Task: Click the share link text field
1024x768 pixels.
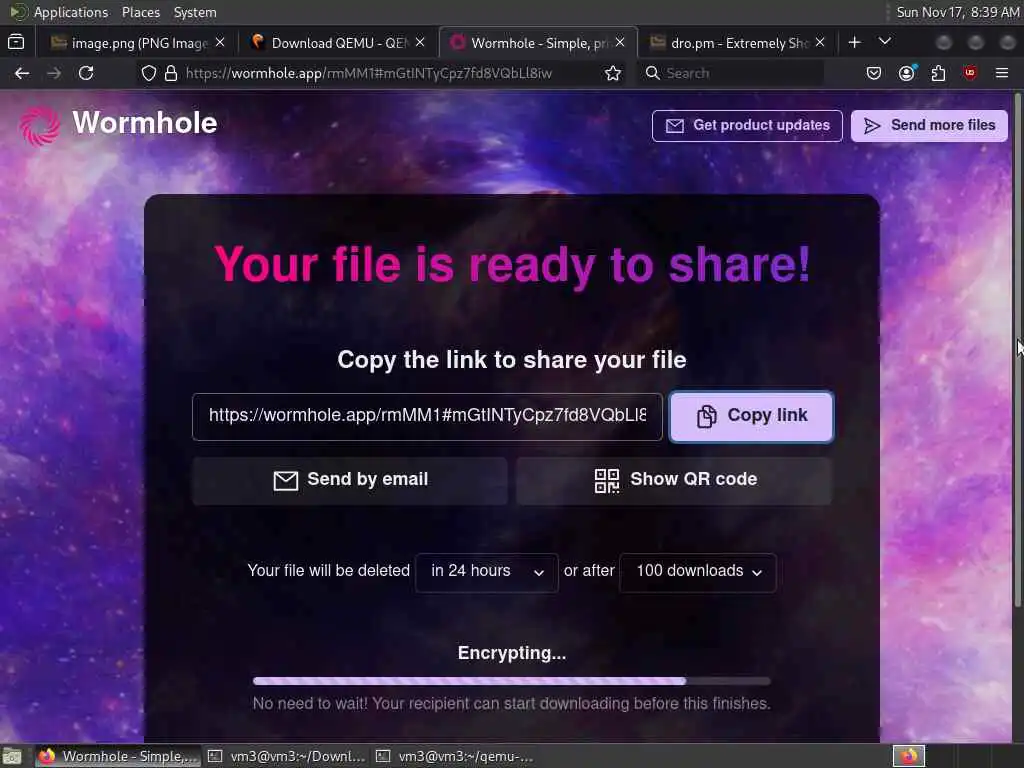Action: 427,416
